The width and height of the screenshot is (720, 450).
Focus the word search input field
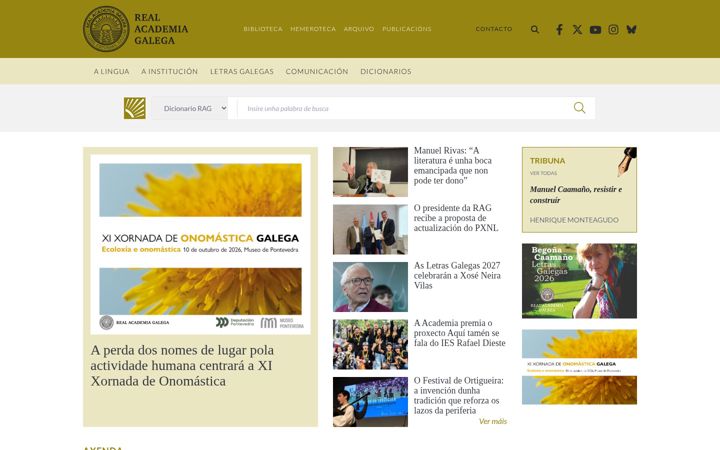point(403,108)
